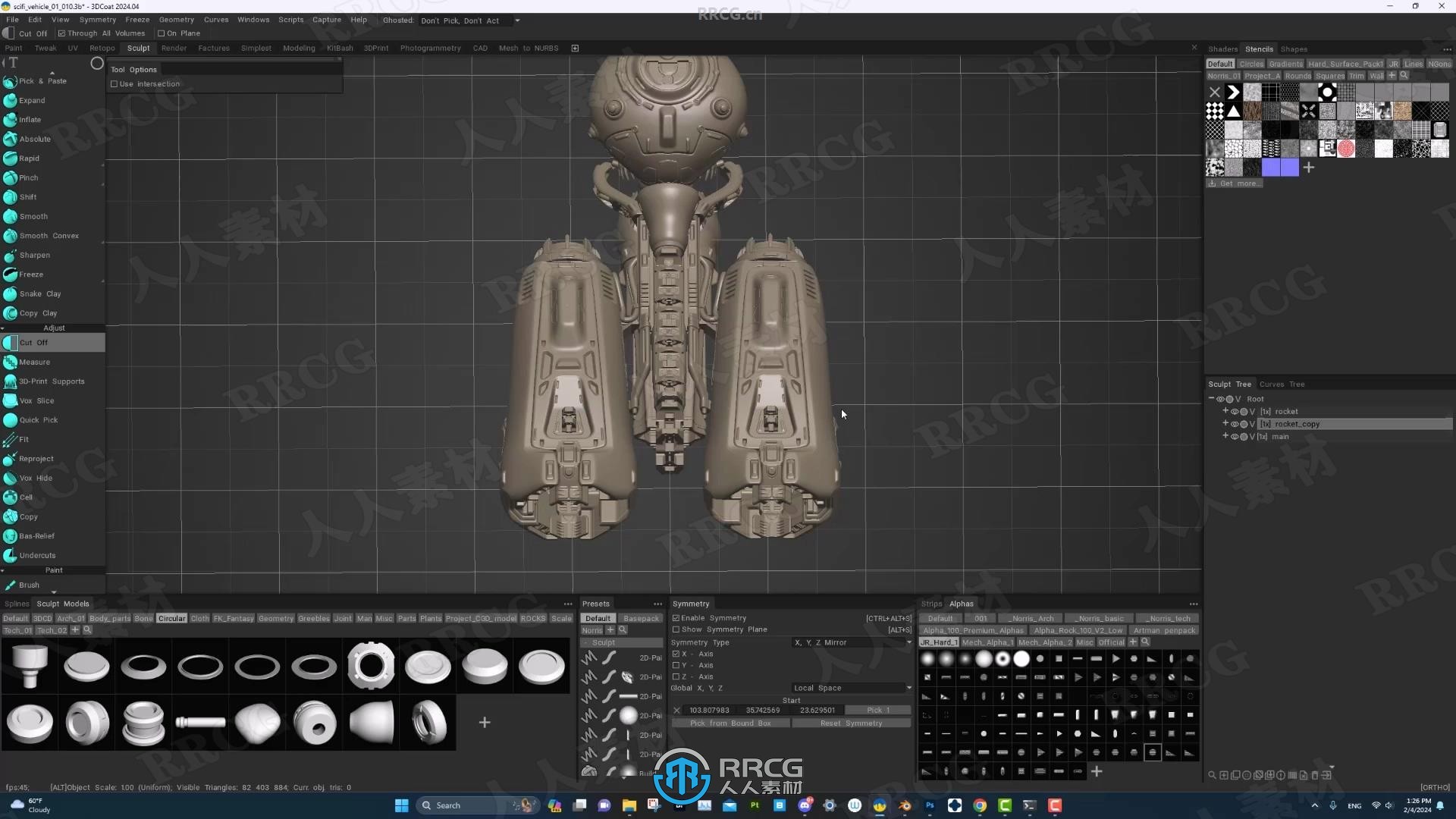Image resolution: width=1456 pixels, height=819 pixels.
Task: Toggle the Enable Symmetry checkbox
Action: 676,618
